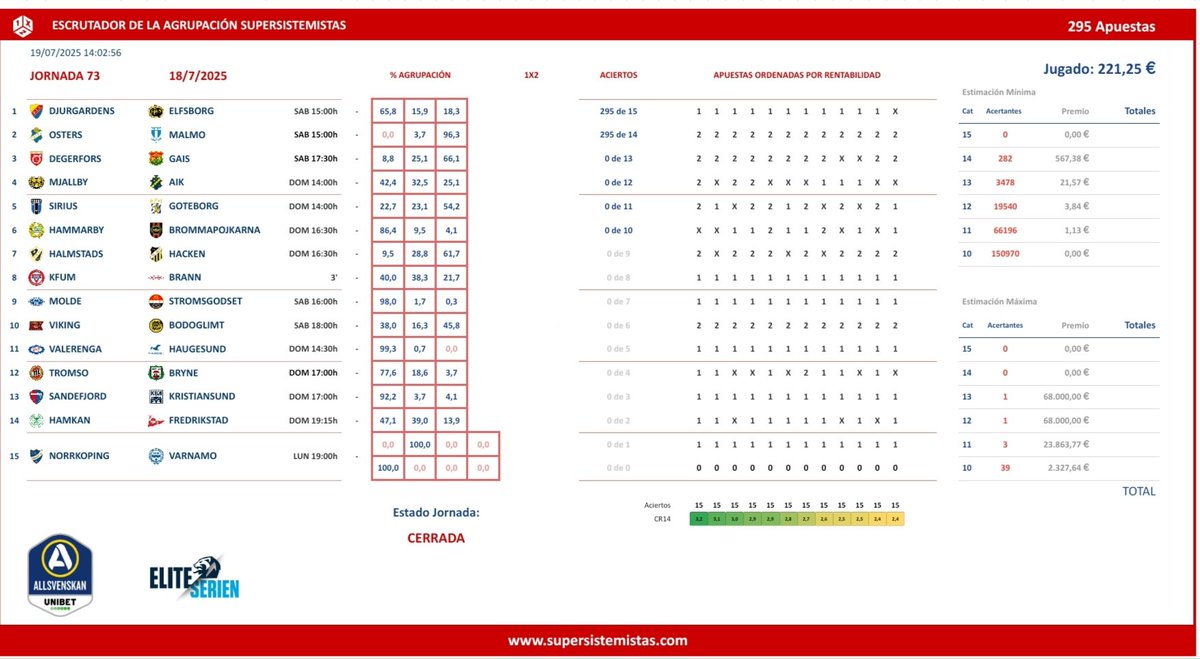Click the FREDRIKSTAD team name

(198, 421)
